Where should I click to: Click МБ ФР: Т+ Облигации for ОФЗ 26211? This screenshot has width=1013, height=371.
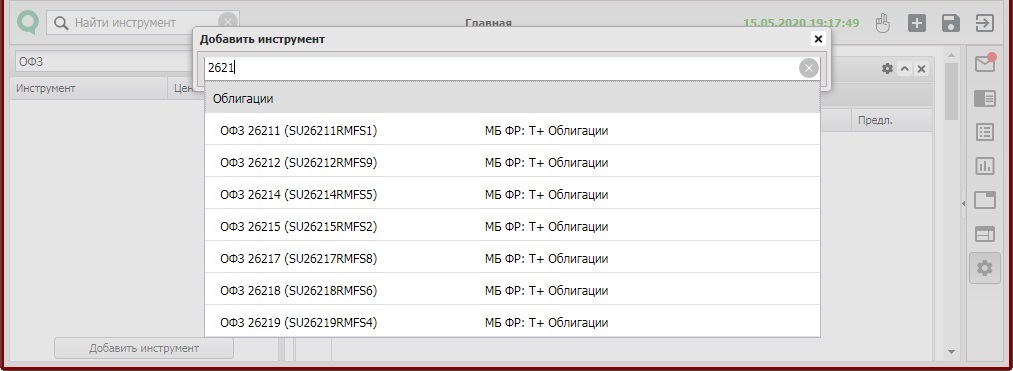(547, 131)
